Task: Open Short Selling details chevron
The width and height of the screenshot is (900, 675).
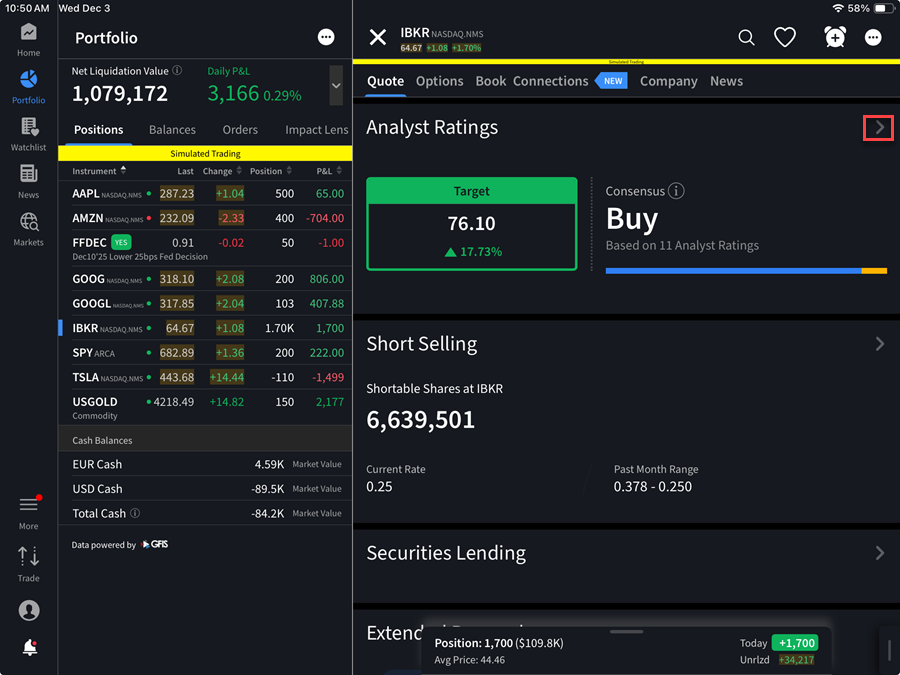Action: [879, 343]
